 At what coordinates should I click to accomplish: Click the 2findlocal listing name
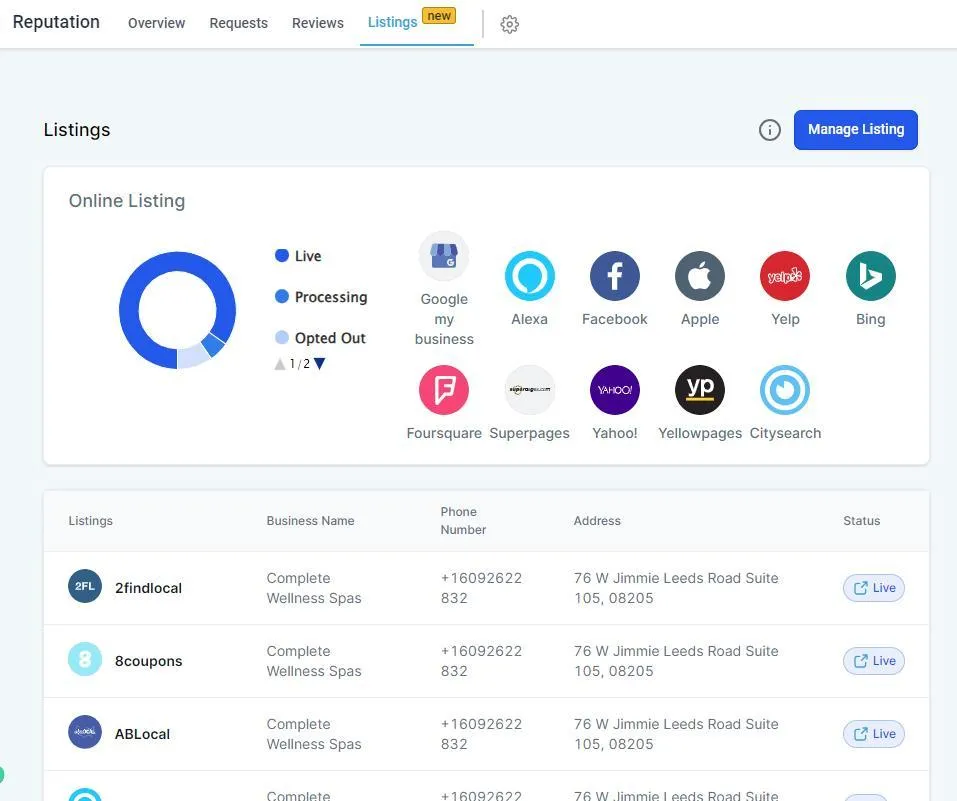coord(148,588)
